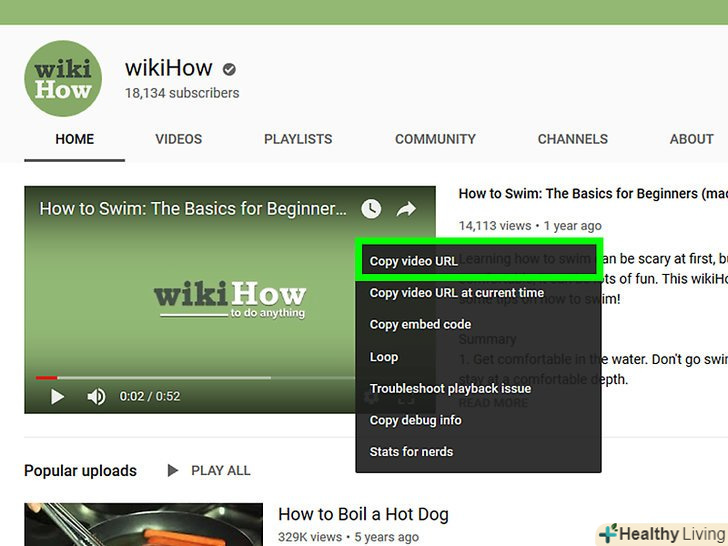Click the 0:02 / 0:52 time display
Viewport: 728px width, 546px height.
click(x=150, y=396)
